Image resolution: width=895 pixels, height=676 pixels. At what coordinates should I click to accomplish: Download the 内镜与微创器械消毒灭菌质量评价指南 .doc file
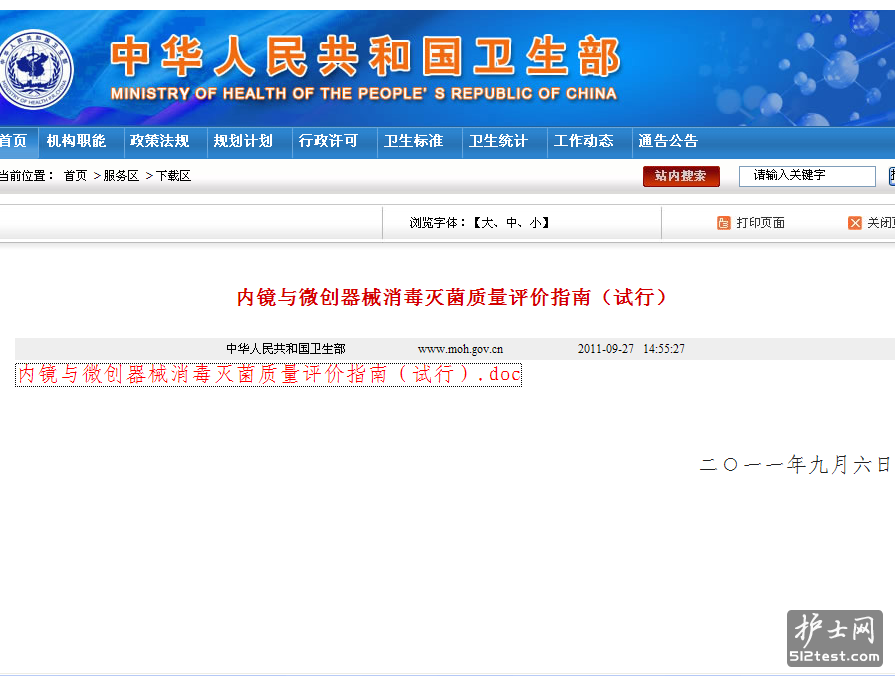click(269, 375)
